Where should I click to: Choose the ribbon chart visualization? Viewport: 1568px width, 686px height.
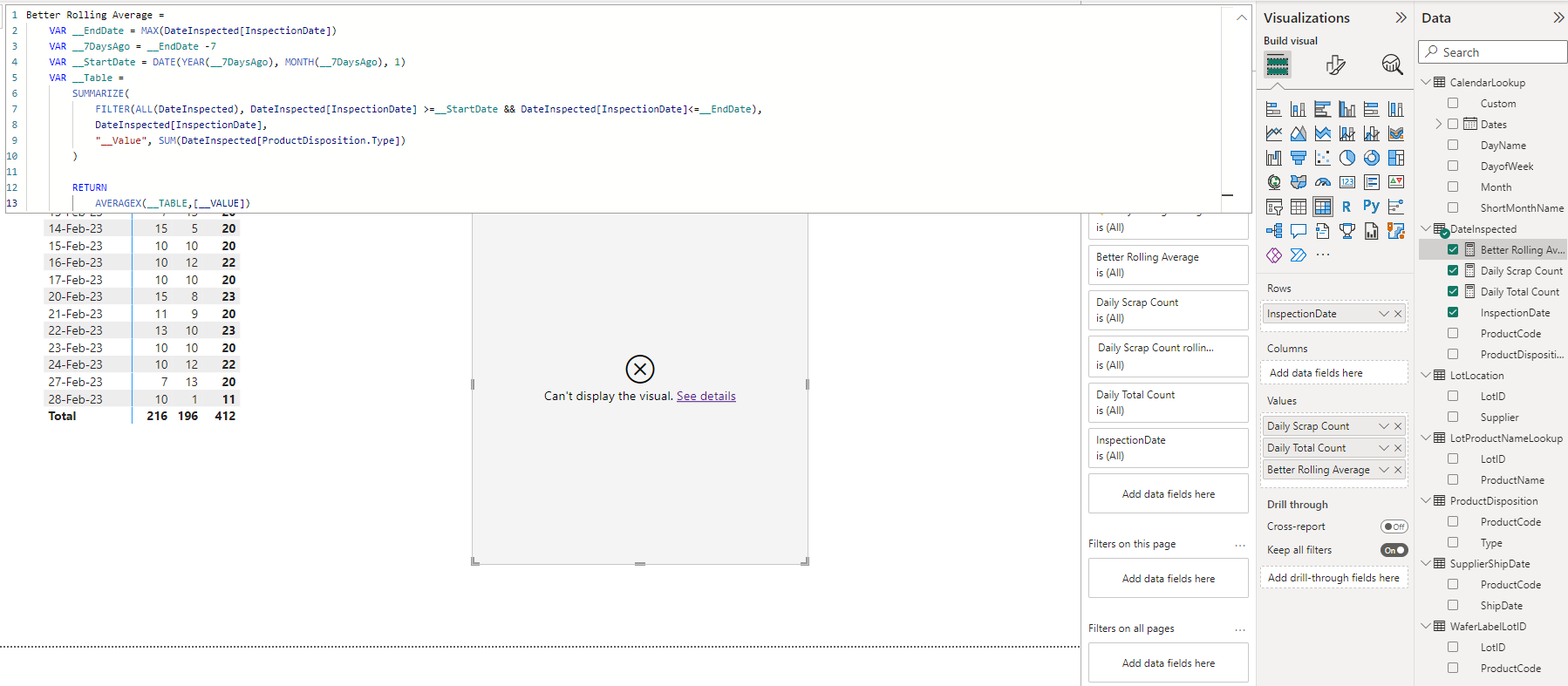pos(1396,133)
